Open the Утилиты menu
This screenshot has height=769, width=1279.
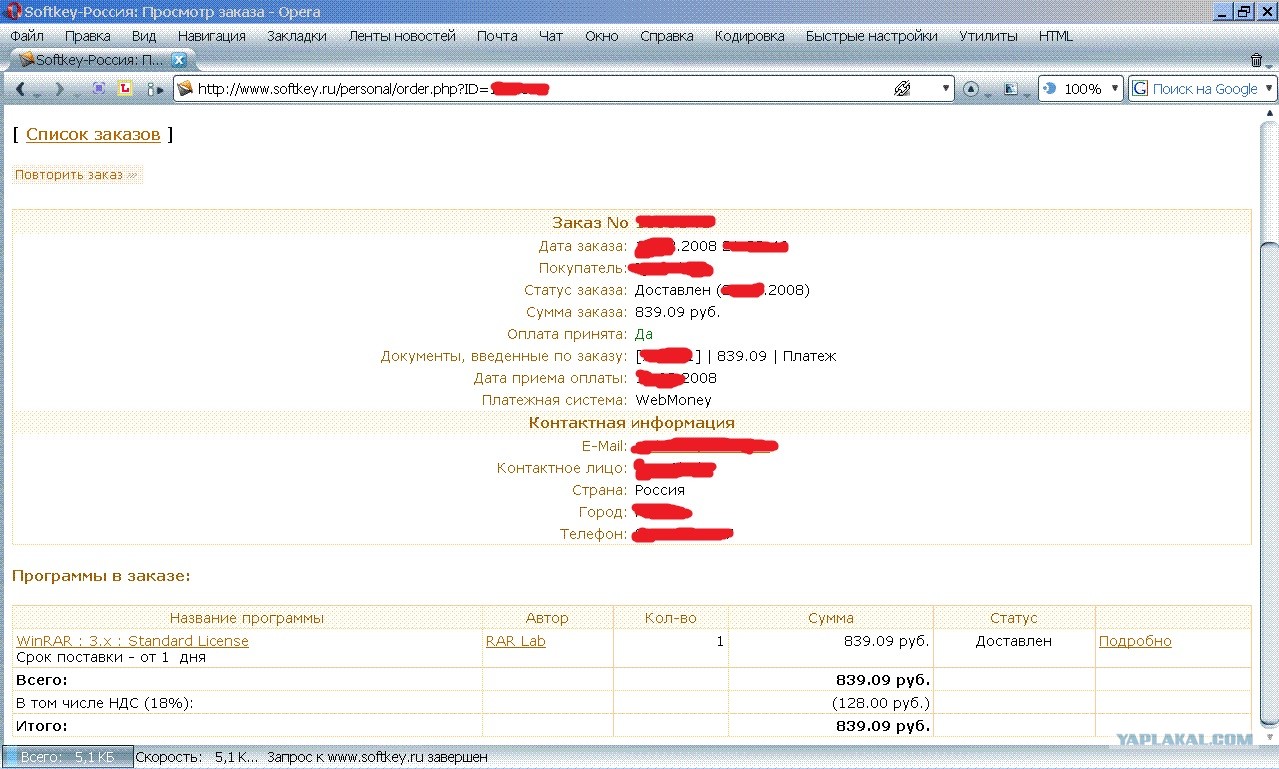(x=988, y=36)
